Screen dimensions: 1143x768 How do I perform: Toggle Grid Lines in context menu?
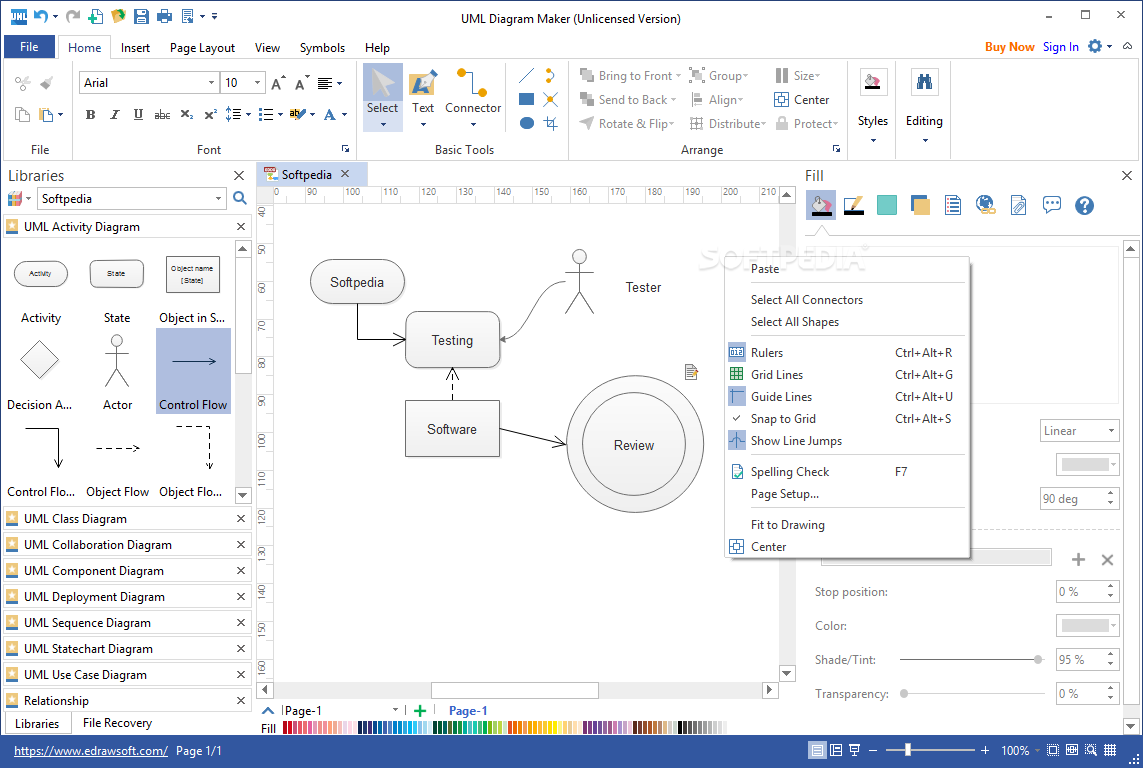tap(847, 375)
